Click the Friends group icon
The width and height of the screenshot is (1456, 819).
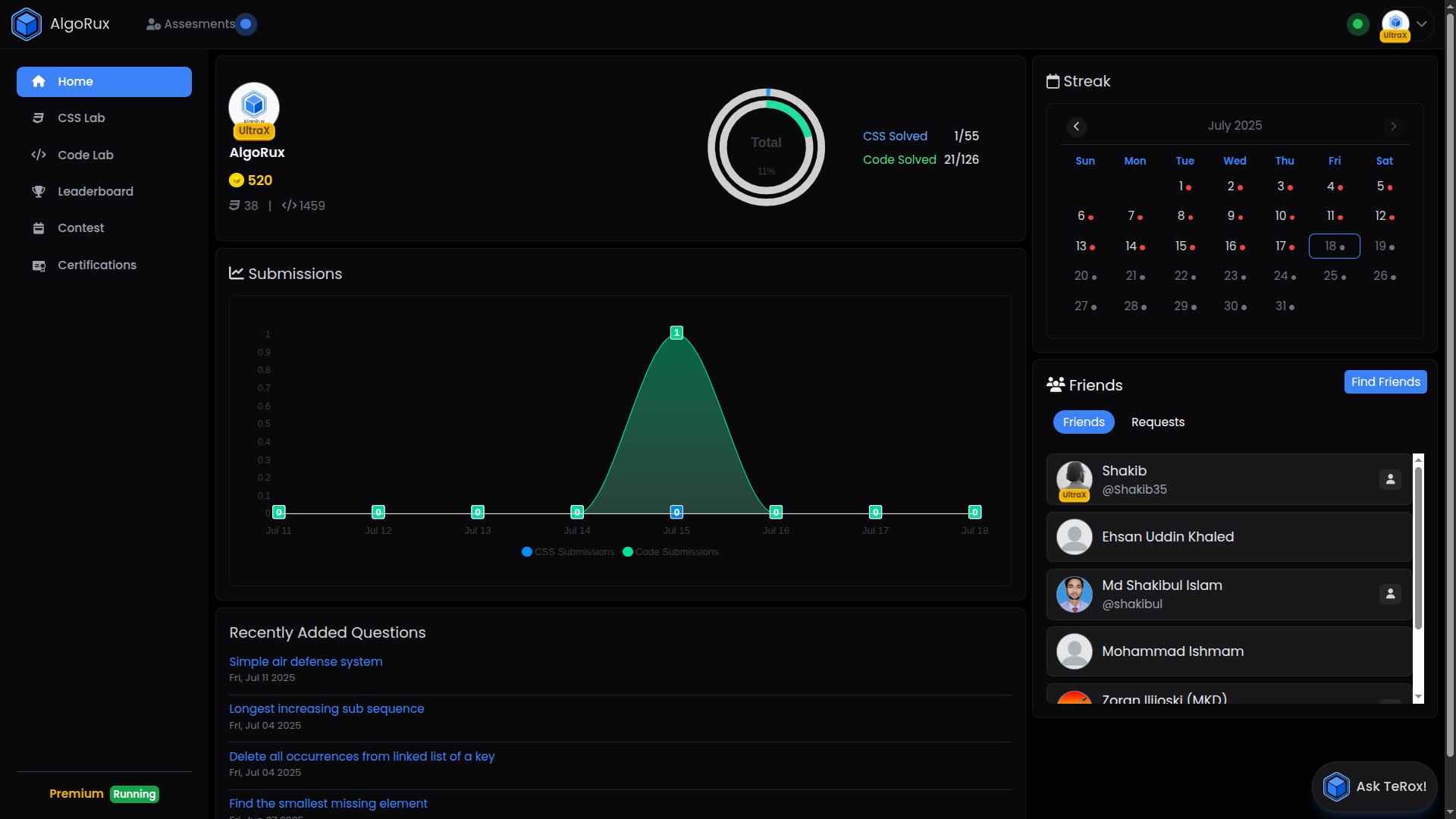point(1056,384)
